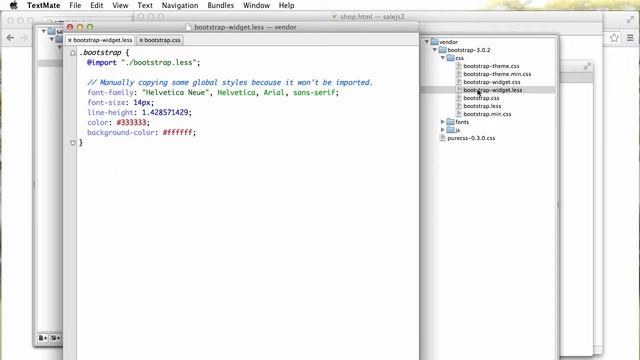Select bootstrap-theme.css in file browser
The image size is (640, 360).
pyautogui.click(x=491, y=66)
